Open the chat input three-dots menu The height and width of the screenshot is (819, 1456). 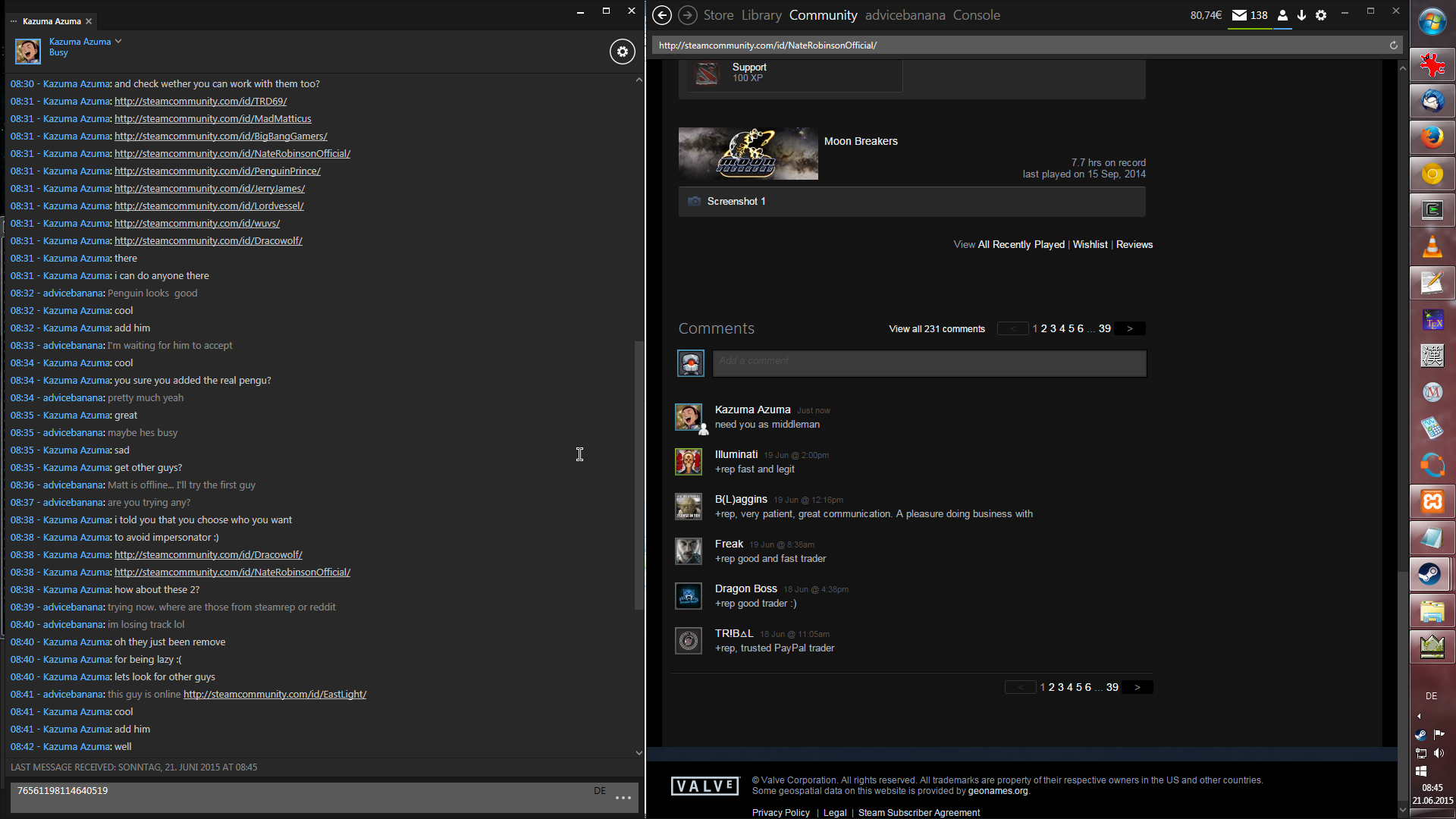[623, 798]
